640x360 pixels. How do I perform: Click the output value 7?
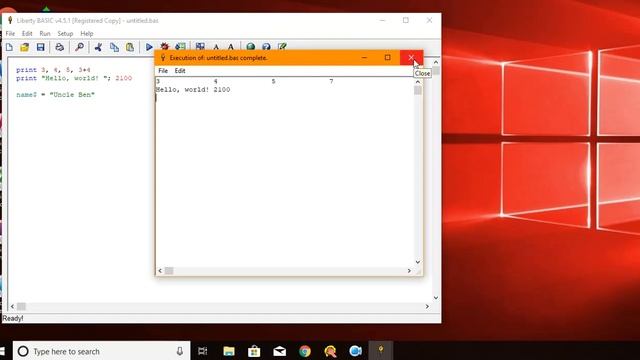coord(331,81)
